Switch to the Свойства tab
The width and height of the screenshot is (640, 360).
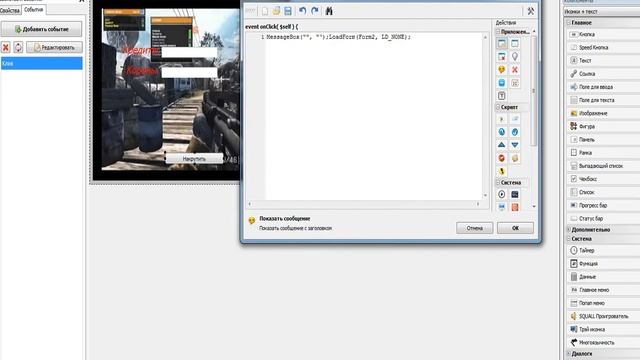click(x=10, y=10)
